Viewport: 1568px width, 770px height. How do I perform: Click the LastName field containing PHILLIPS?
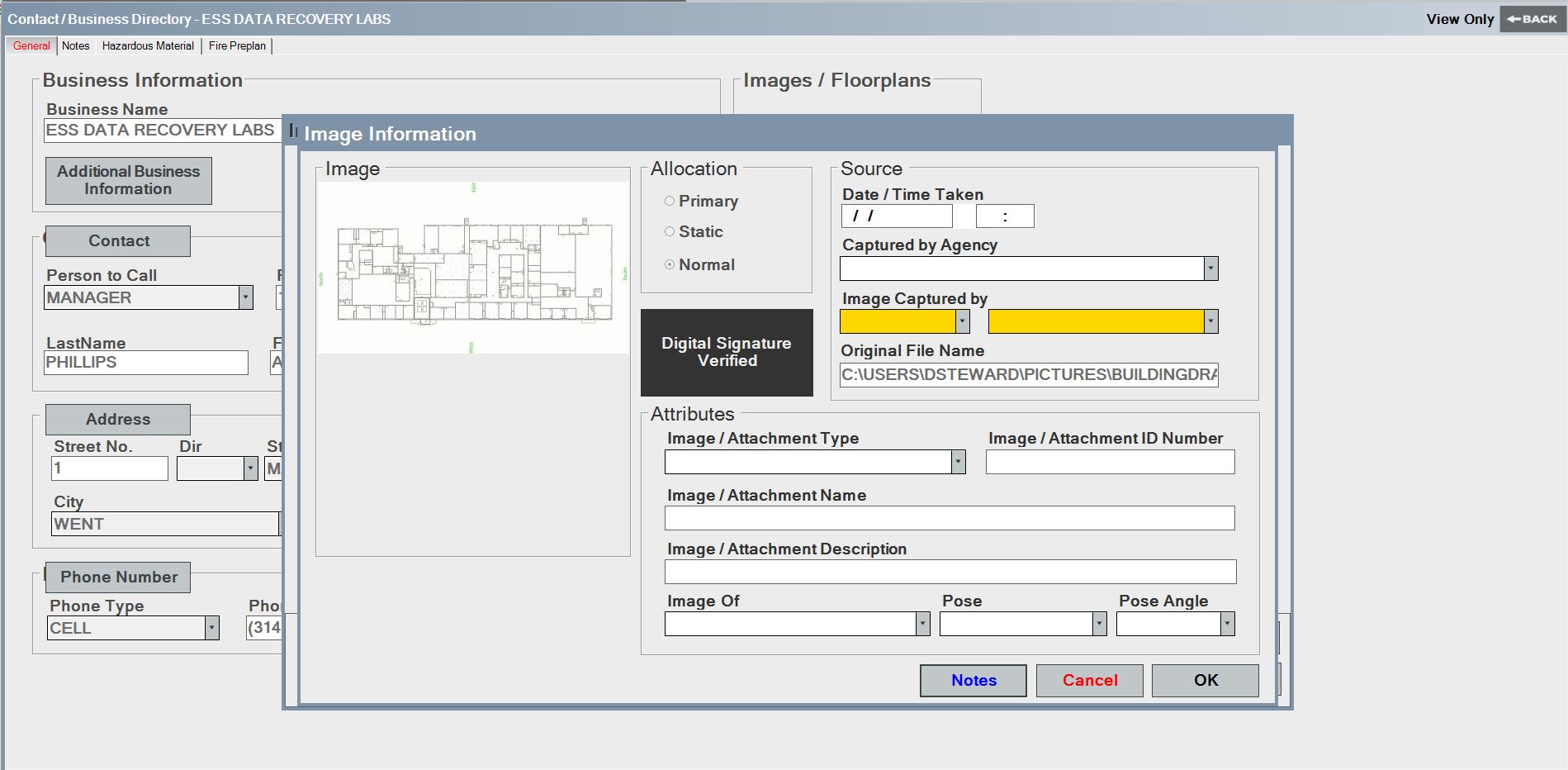click(146, 362)
